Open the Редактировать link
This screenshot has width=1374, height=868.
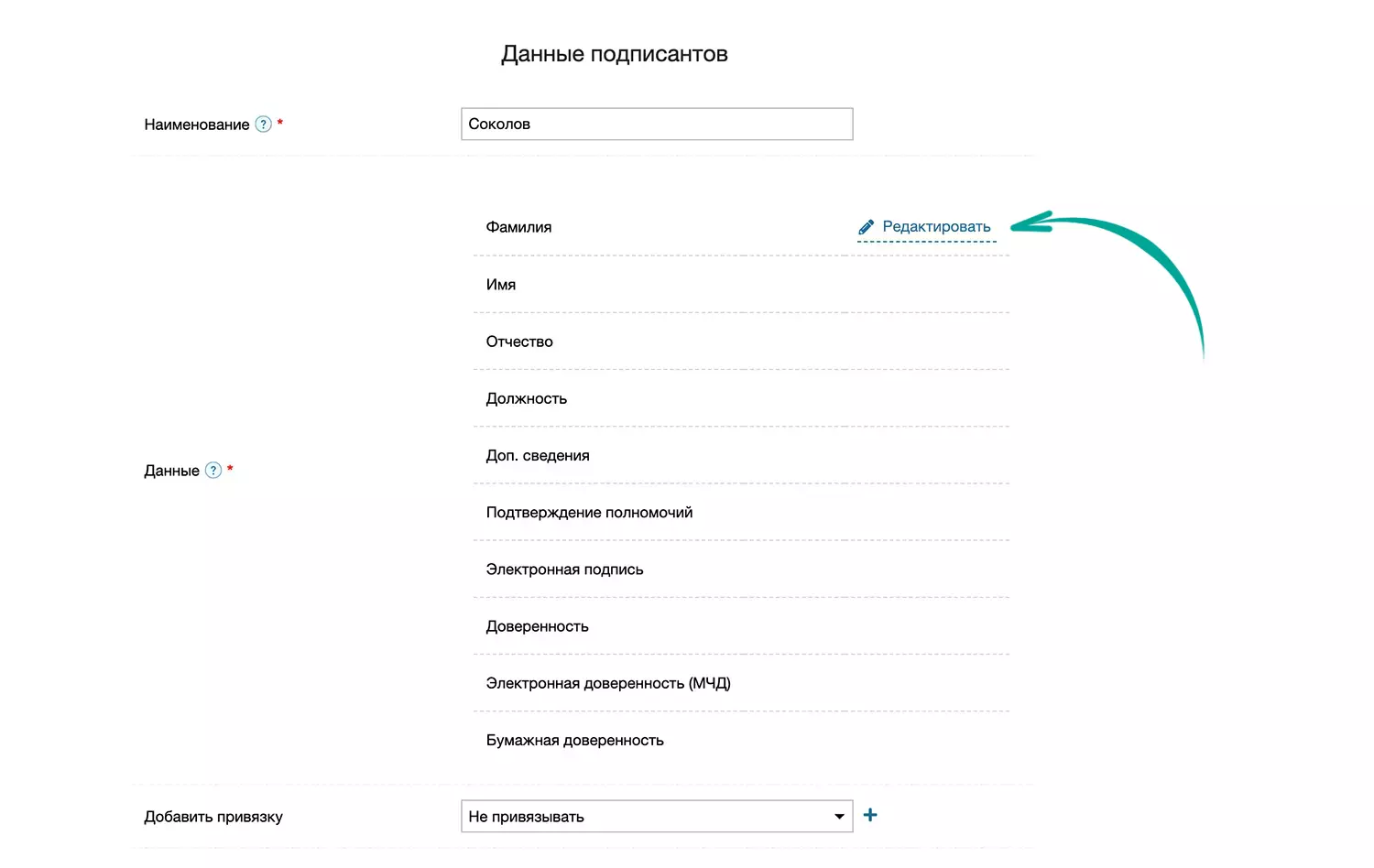click(936, 227)
